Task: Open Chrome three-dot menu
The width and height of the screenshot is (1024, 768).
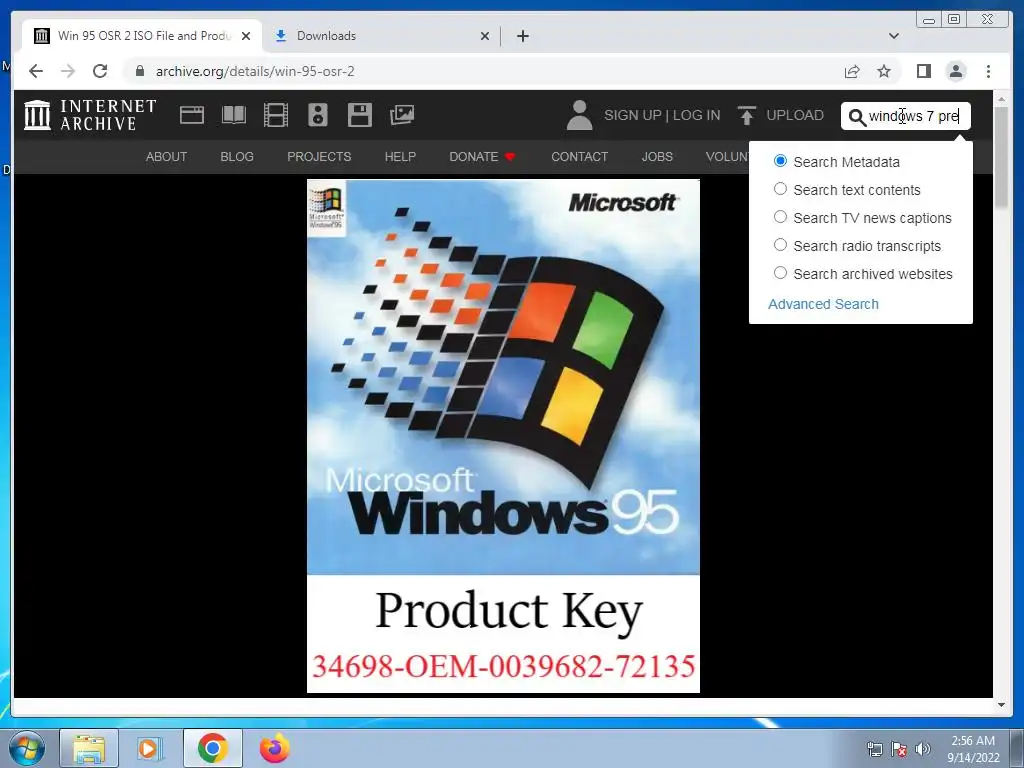Action: click(989, 71)
